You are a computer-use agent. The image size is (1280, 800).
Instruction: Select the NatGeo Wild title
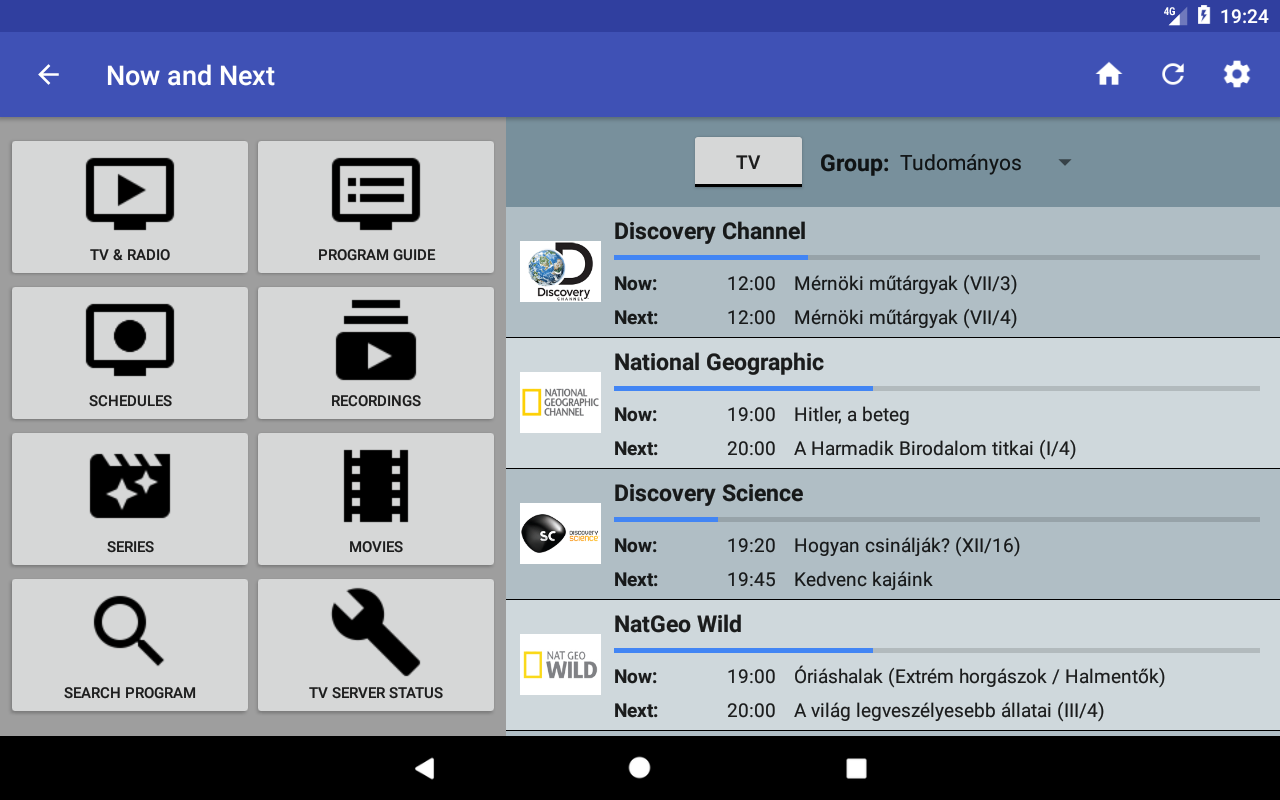tap(678, 624)
